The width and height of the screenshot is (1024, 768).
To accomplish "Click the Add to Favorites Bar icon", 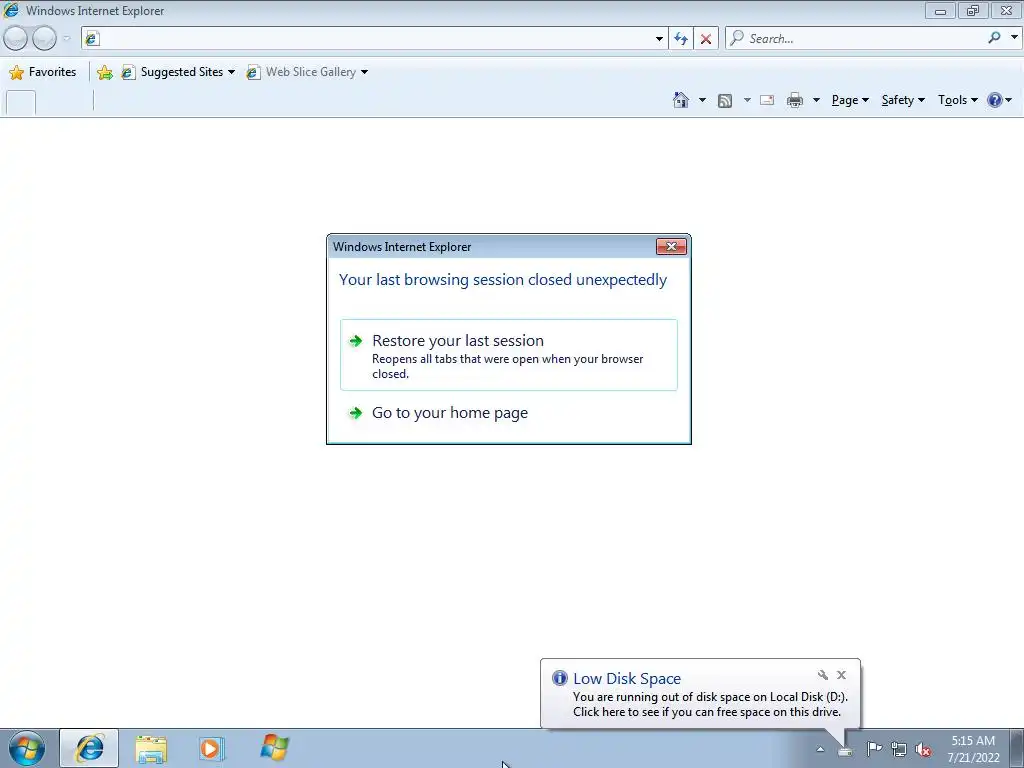I will (x=104, y=72).
